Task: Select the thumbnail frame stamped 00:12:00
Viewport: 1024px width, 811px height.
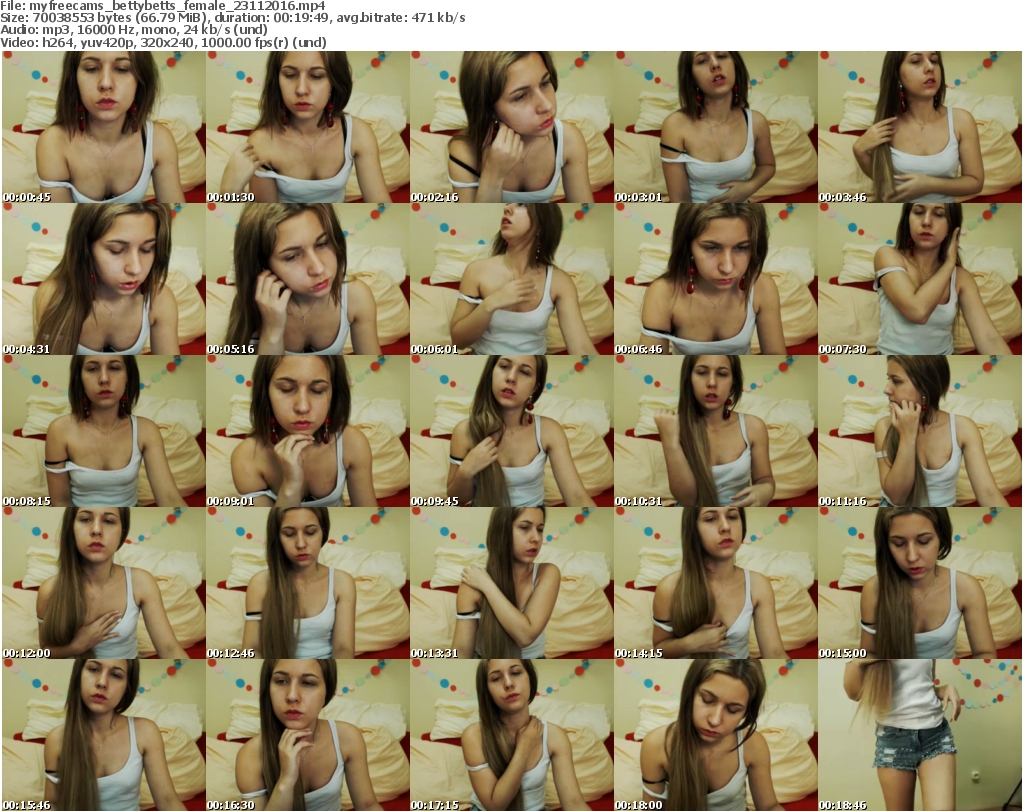Action: (104, 583)
